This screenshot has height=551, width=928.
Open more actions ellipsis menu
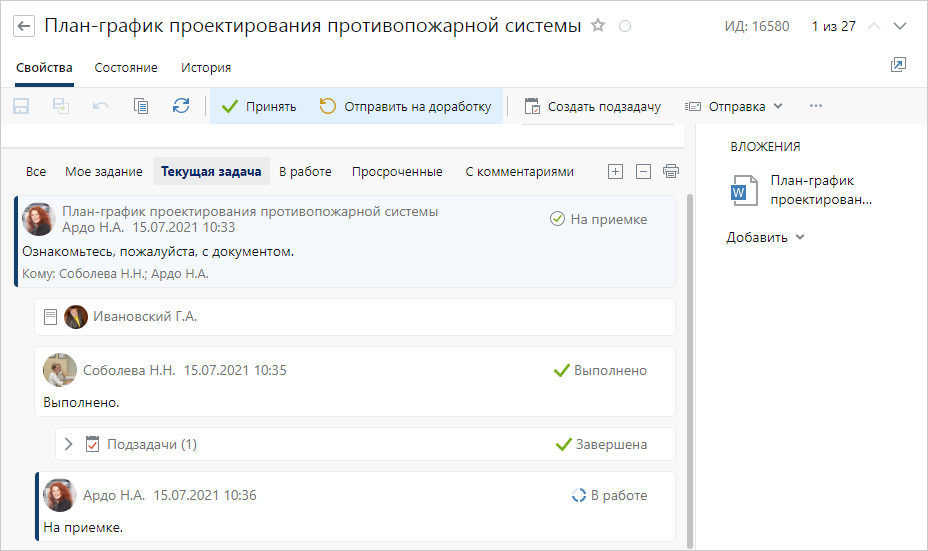pos(816,106)
